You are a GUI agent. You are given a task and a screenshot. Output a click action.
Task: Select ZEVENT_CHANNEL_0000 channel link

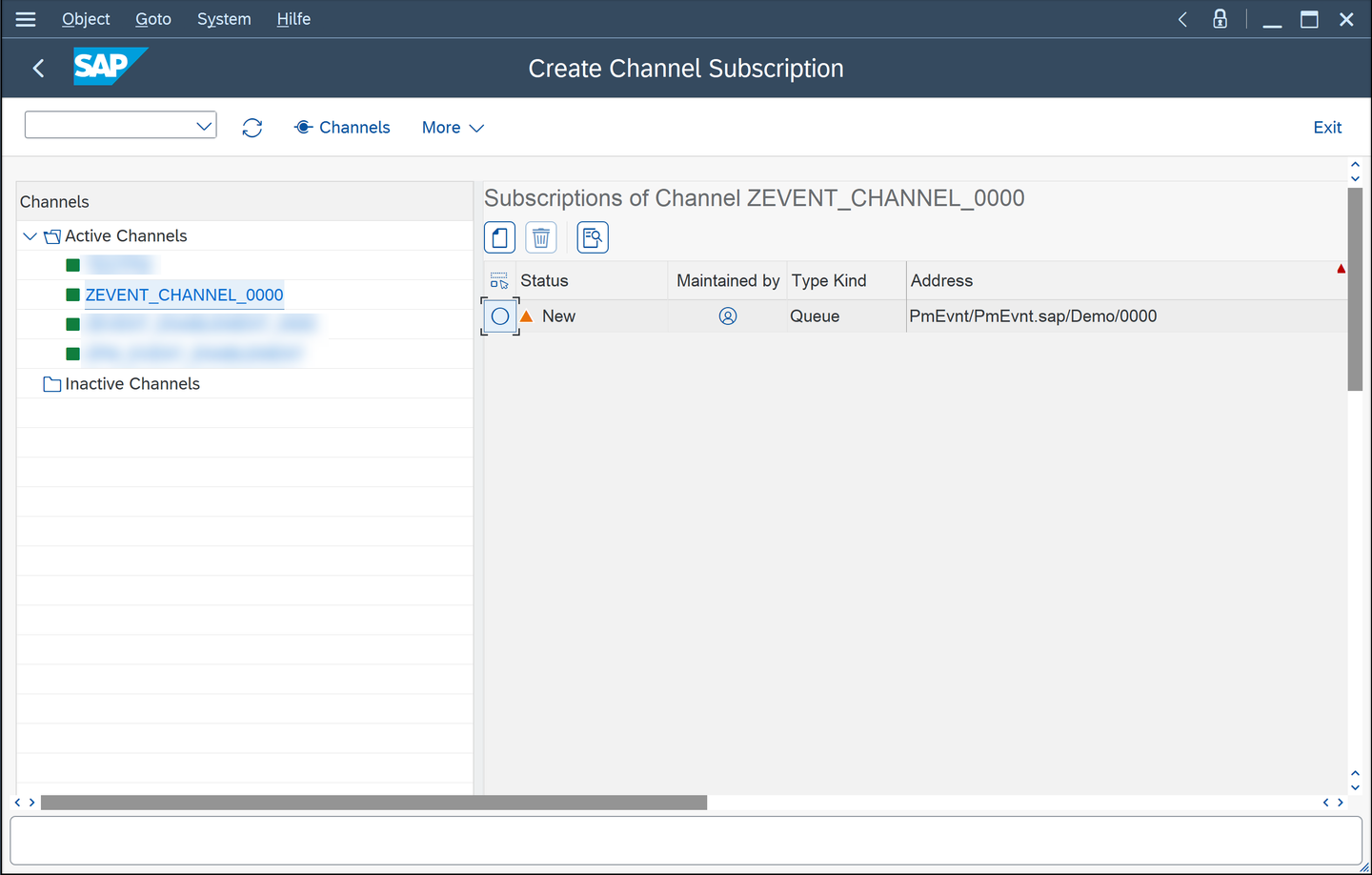pos(184,295)
